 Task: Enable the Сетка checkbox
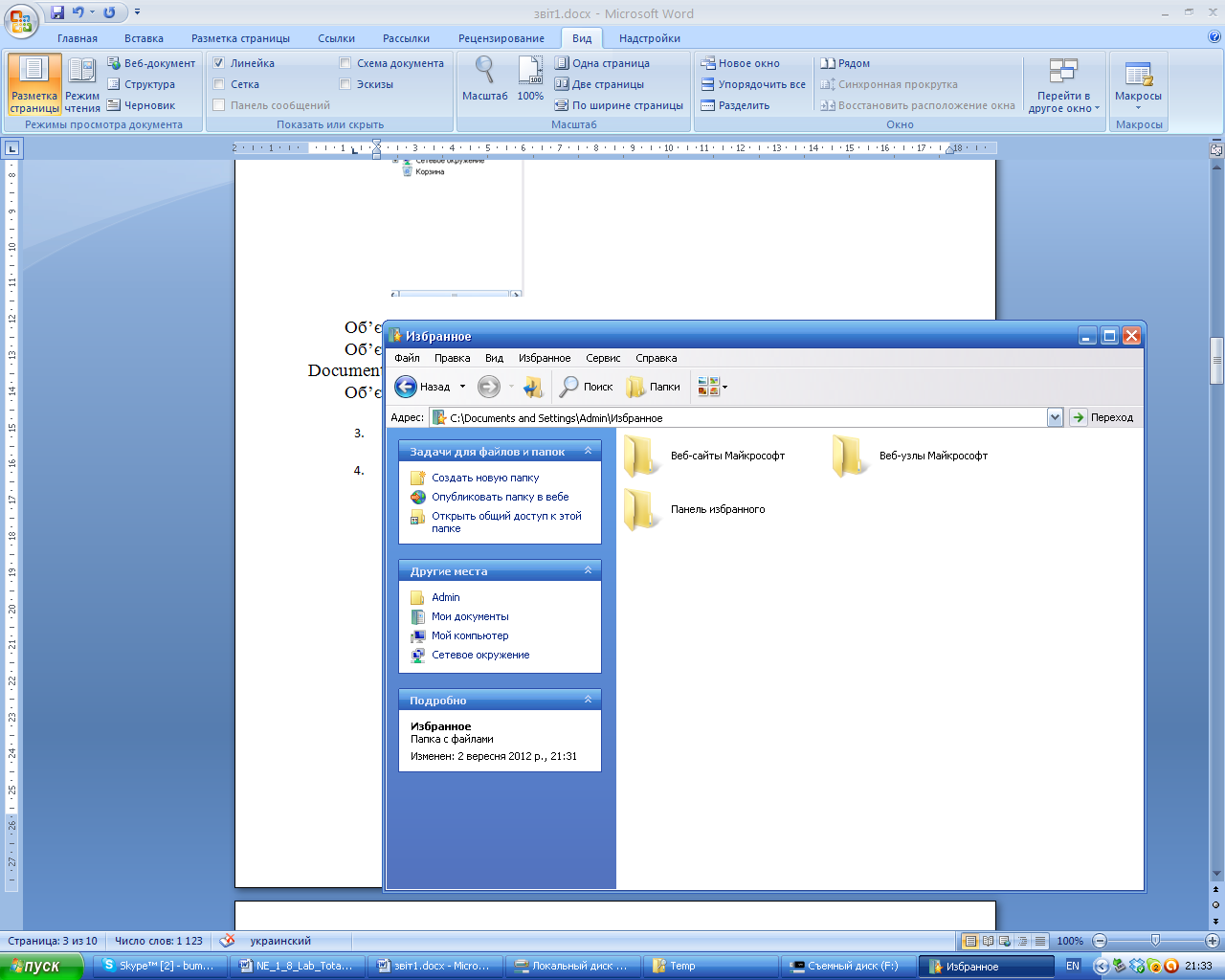[x=219, y=84]
